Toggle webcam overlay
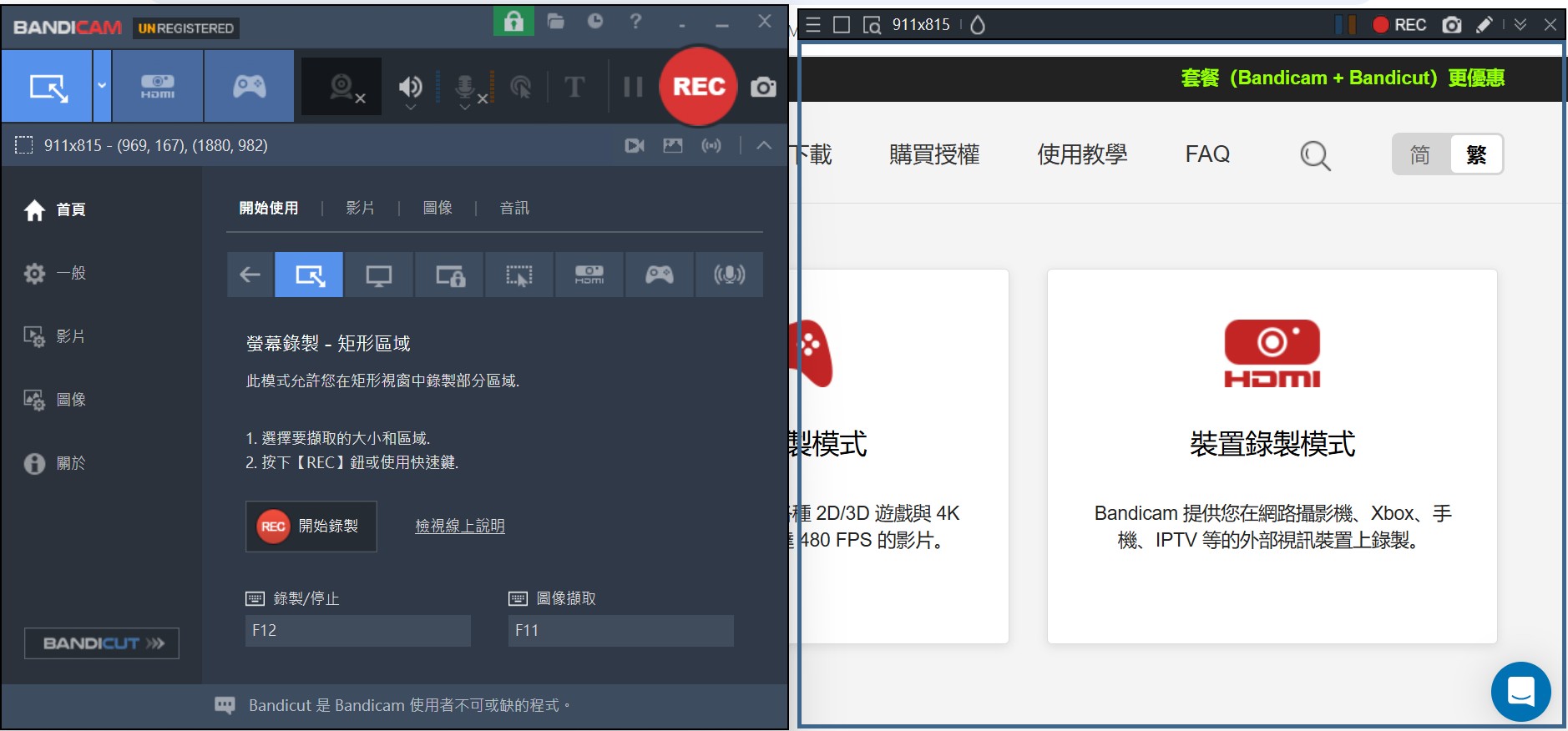The width and height of the screenshot is (1568, 731). pos(341,86)
